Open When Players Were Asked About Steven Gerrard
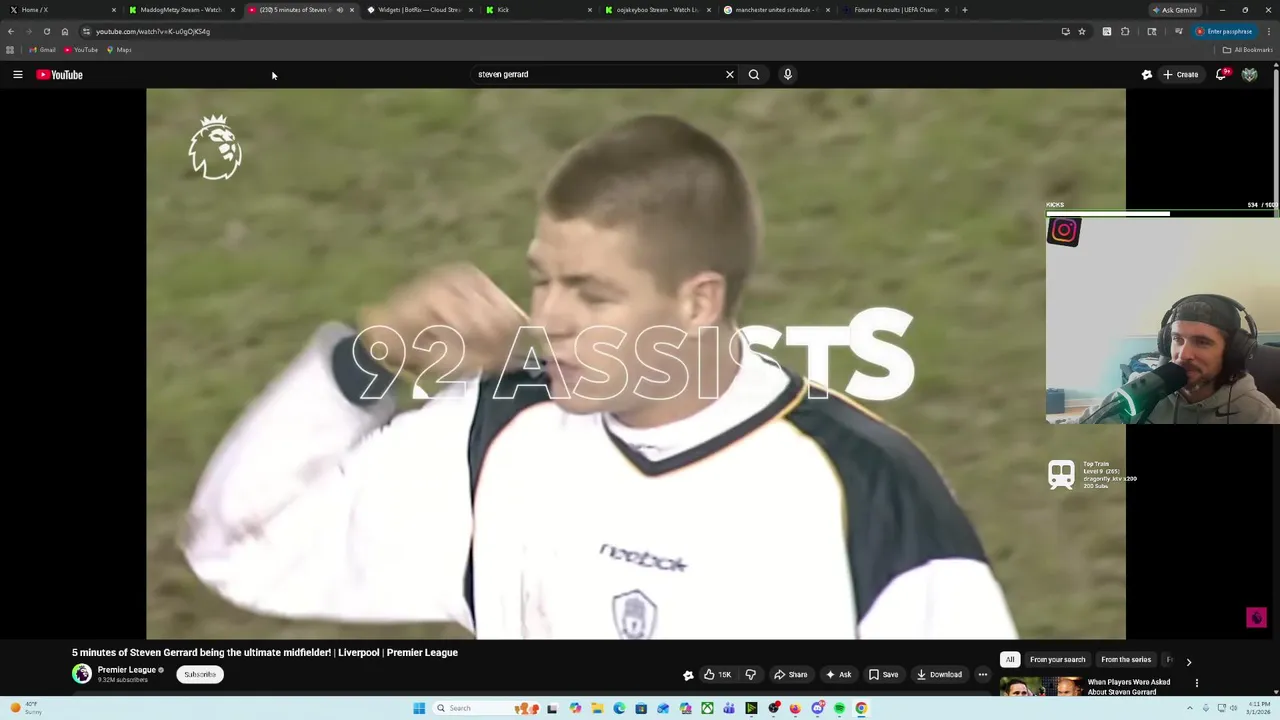1280x720 pixels. tap(1129, 687)
